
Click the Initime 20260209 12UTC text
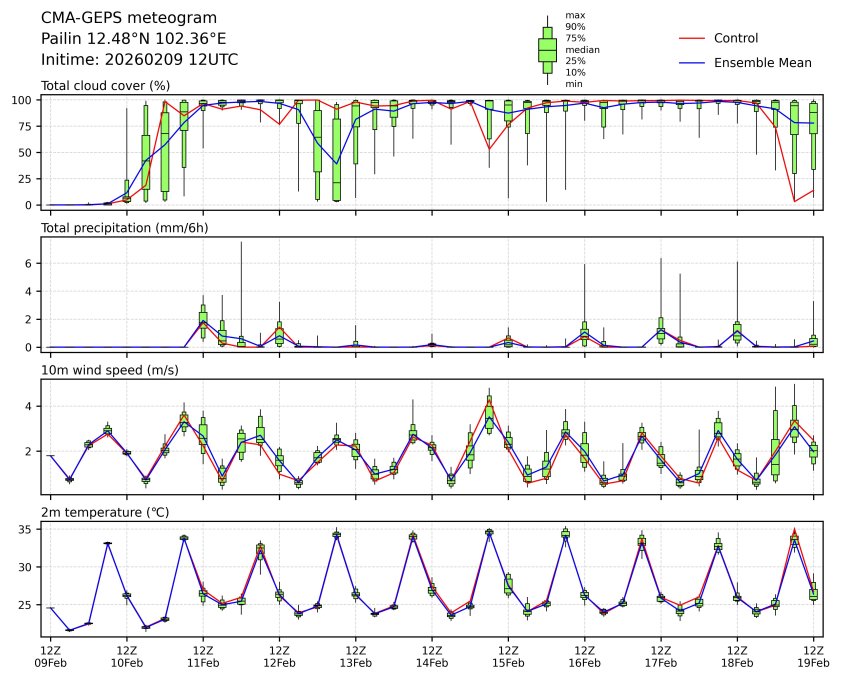[x=139, y=59]
